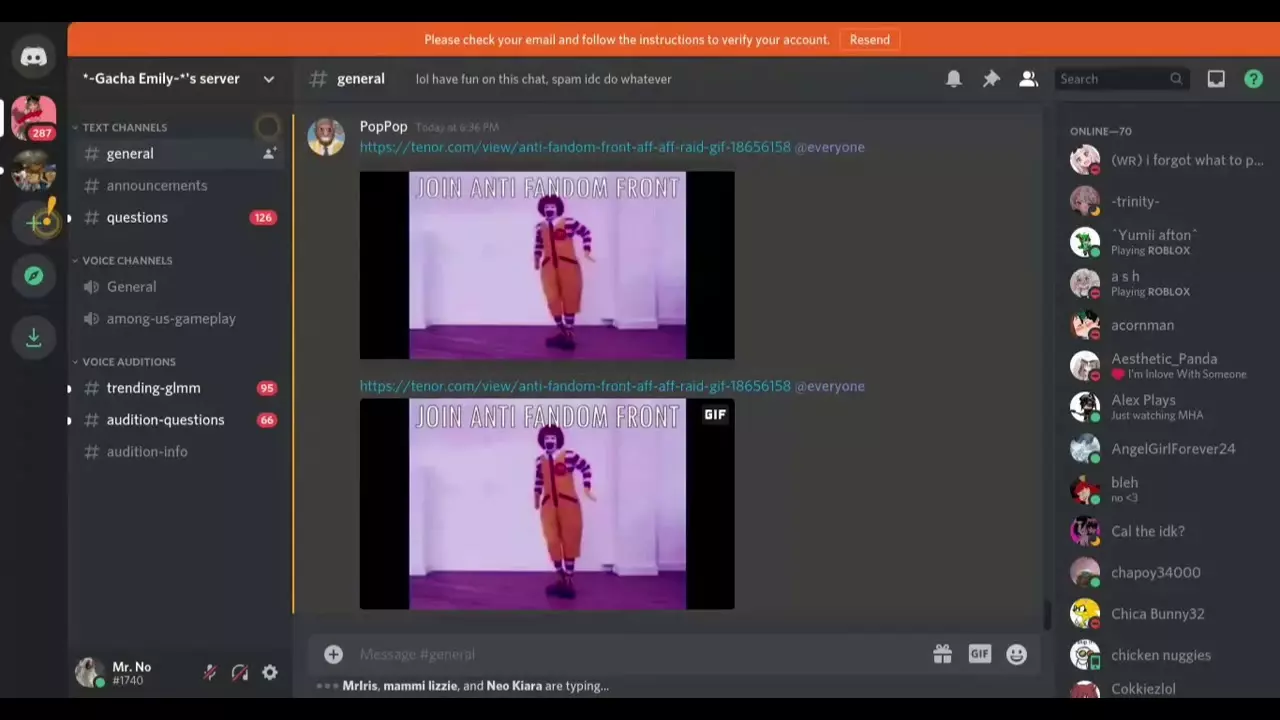The width and height of the screenshot is (1280, 720).
Task: Open Gacha Emily server dropdown menu
Action: coord(268,79)
